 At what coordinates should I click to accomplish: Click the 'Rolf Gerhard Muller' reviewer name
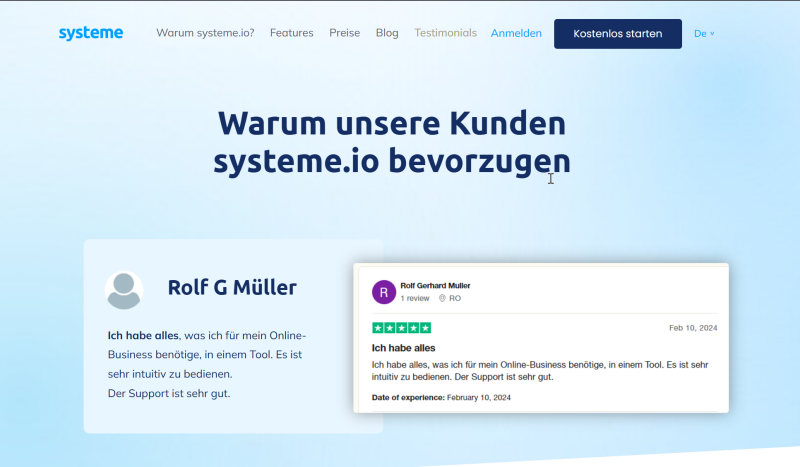[x=435, y=285]
